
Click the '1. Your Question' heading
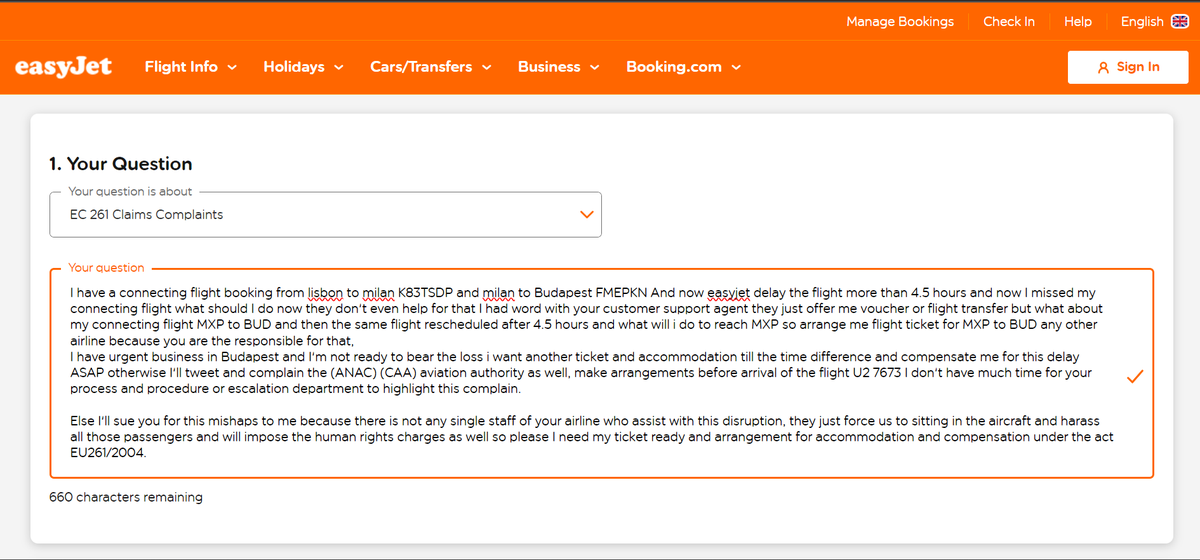tap(121, 164)
